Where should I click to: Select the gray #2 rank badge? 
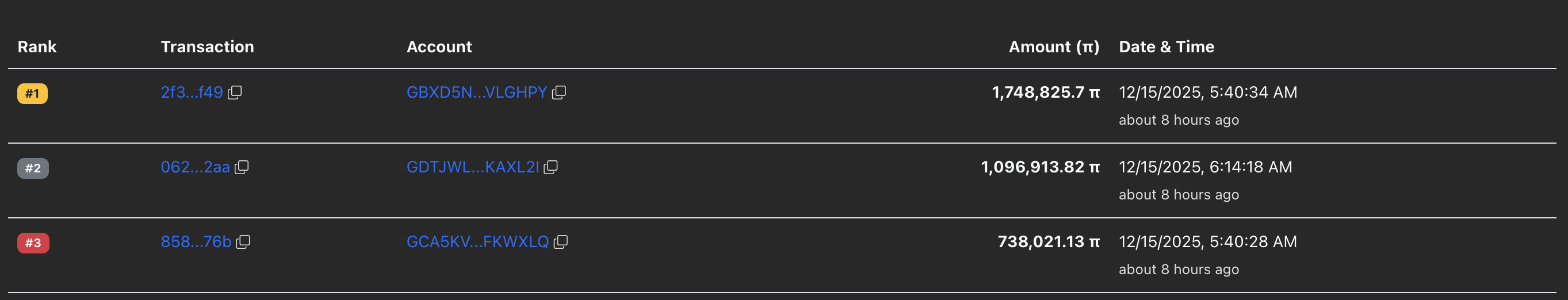click(33, 168)
